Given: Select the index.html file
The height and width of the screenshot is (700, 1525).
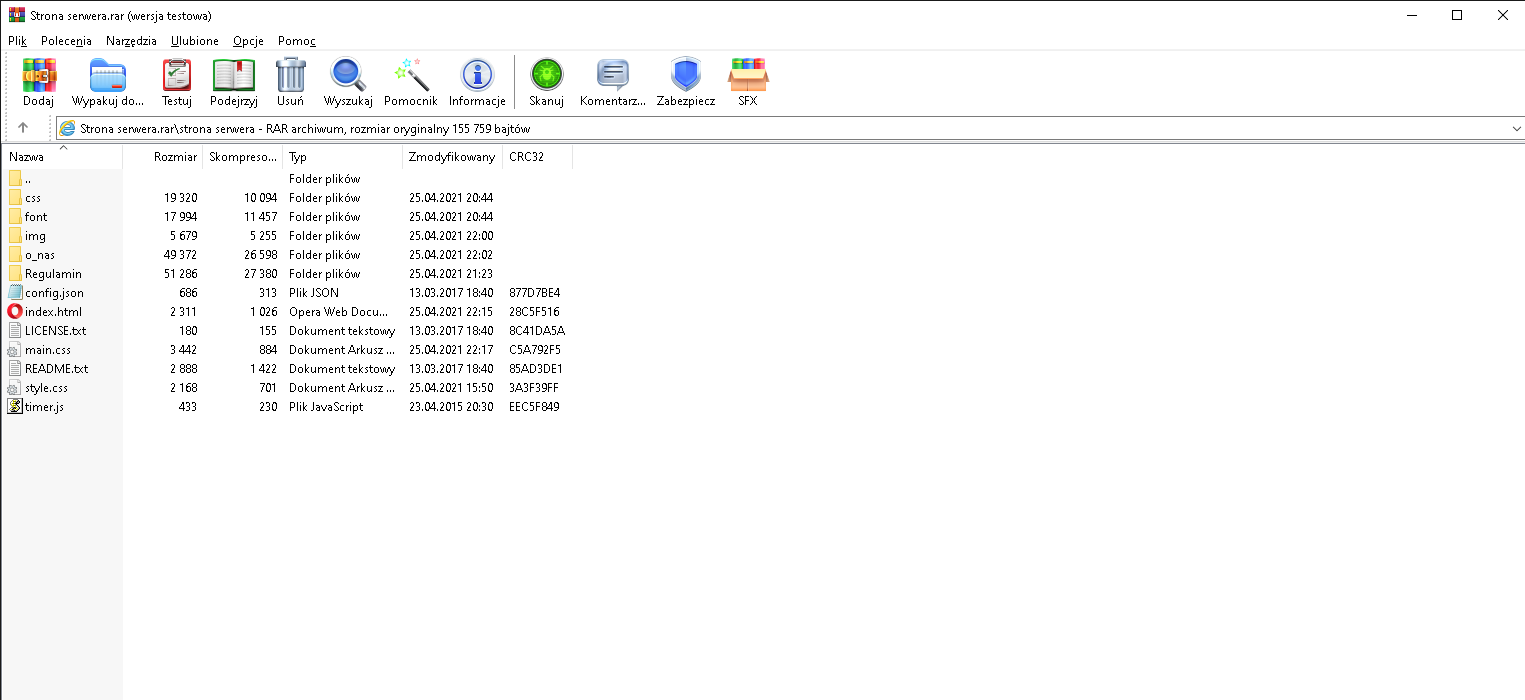Looking at the screenshot, I should [x=53, y=312].
